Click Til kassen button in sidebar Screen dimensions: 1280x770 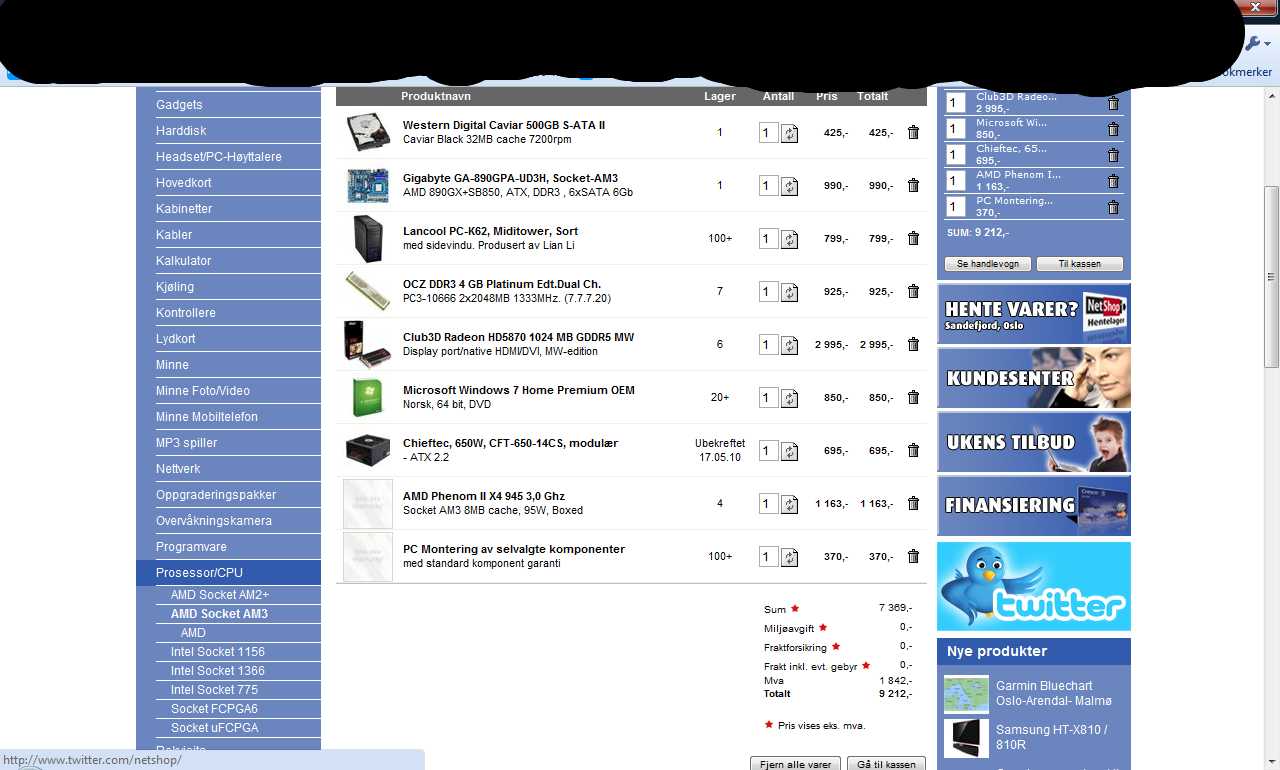pyautogui.click(x=1080, y=264)
